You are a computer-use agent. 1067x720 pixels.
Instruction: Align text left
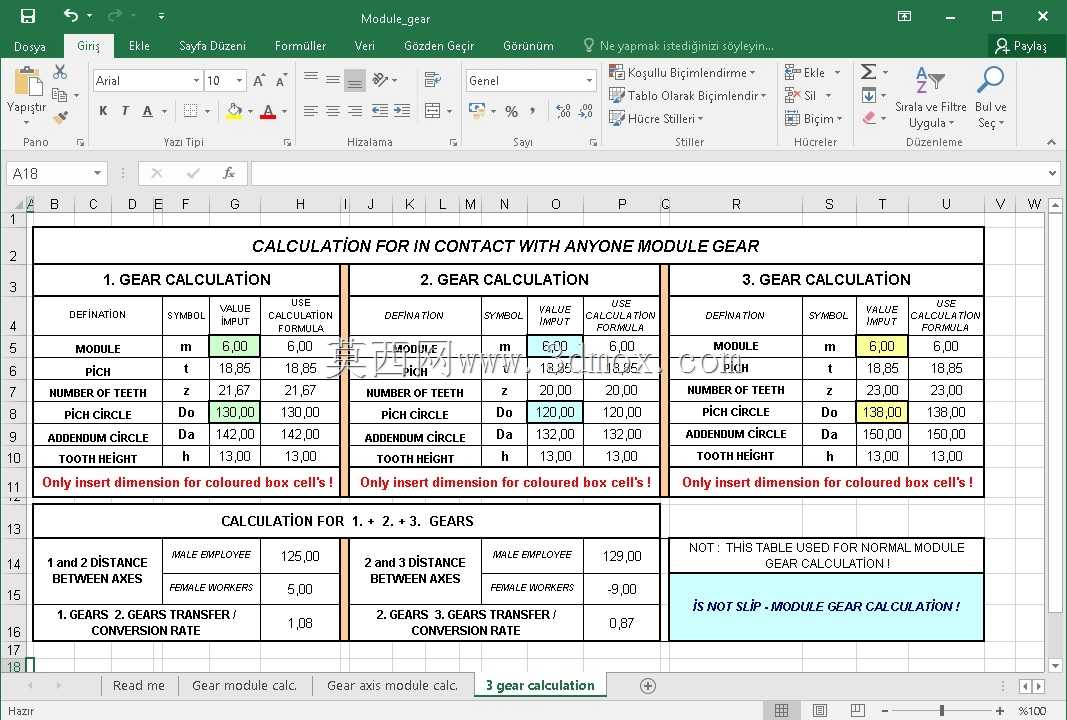[x=311, y=110]
